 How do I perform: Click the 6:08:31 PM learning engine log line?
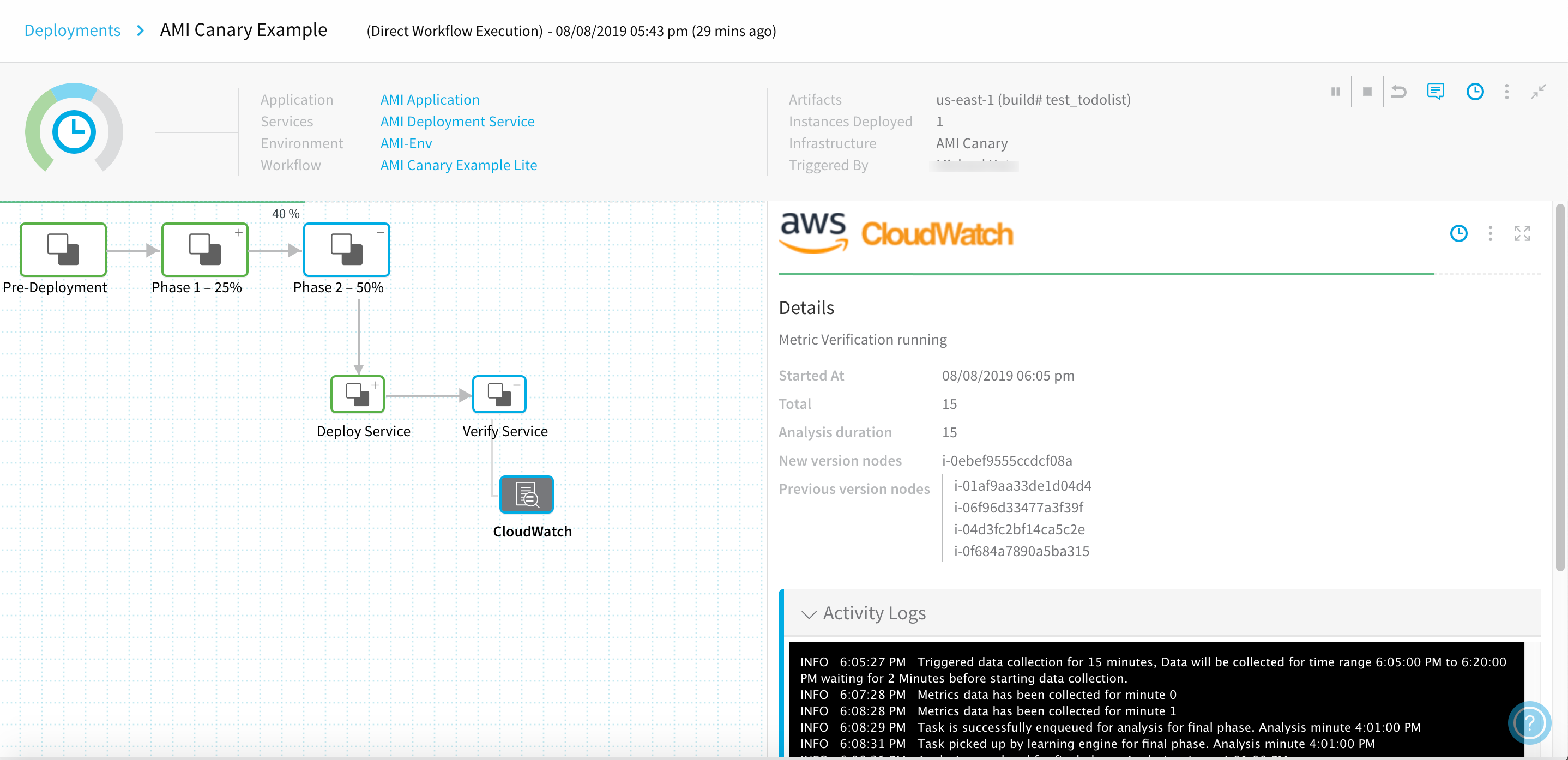(1087, 744)
